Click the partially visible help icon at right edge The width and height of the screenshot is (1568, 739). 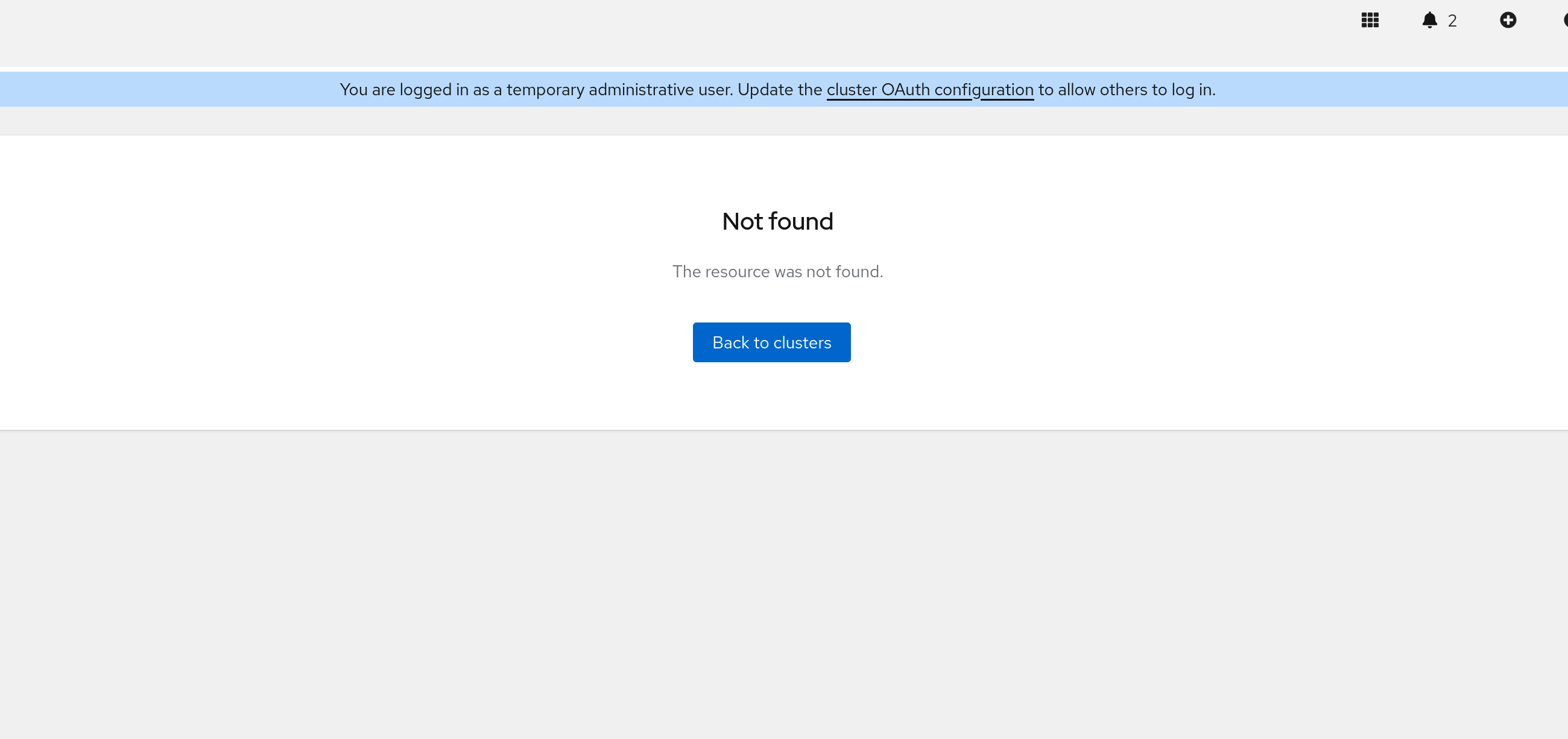pos(1565,20)
